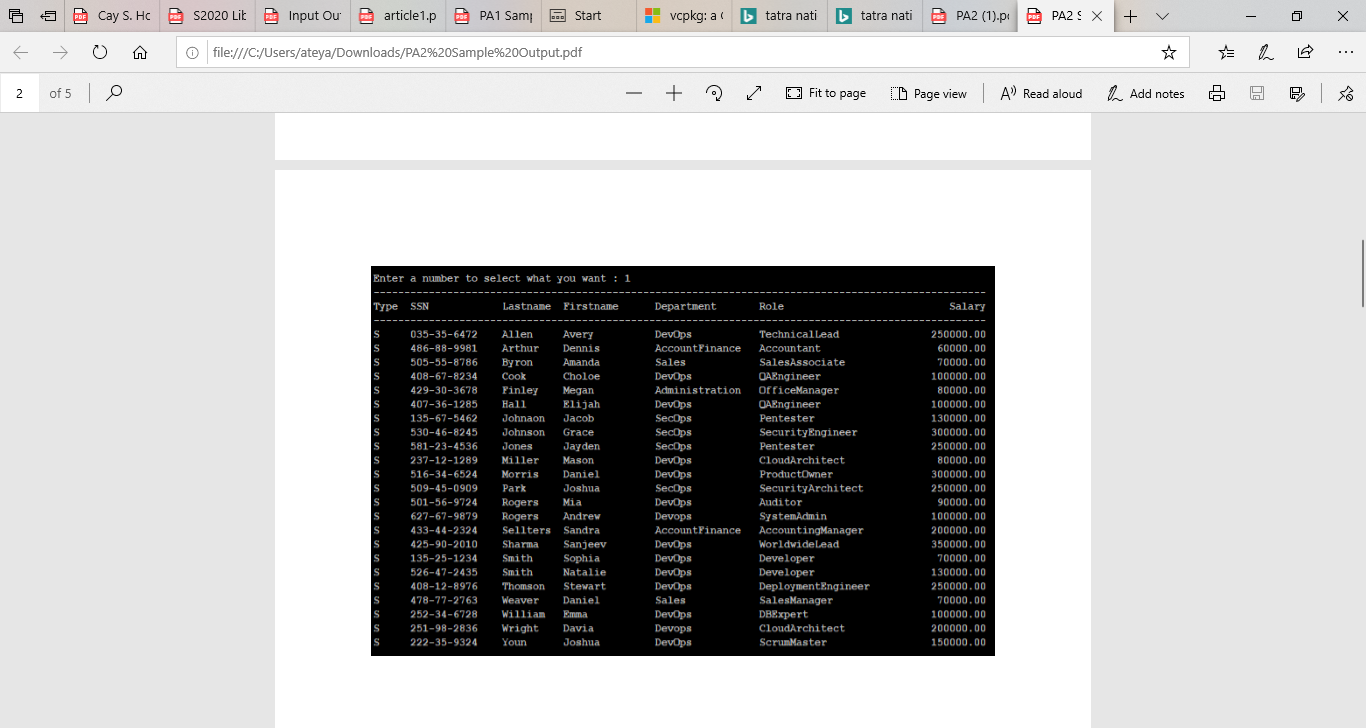Zoom out of the PDF

pos(634,92)
